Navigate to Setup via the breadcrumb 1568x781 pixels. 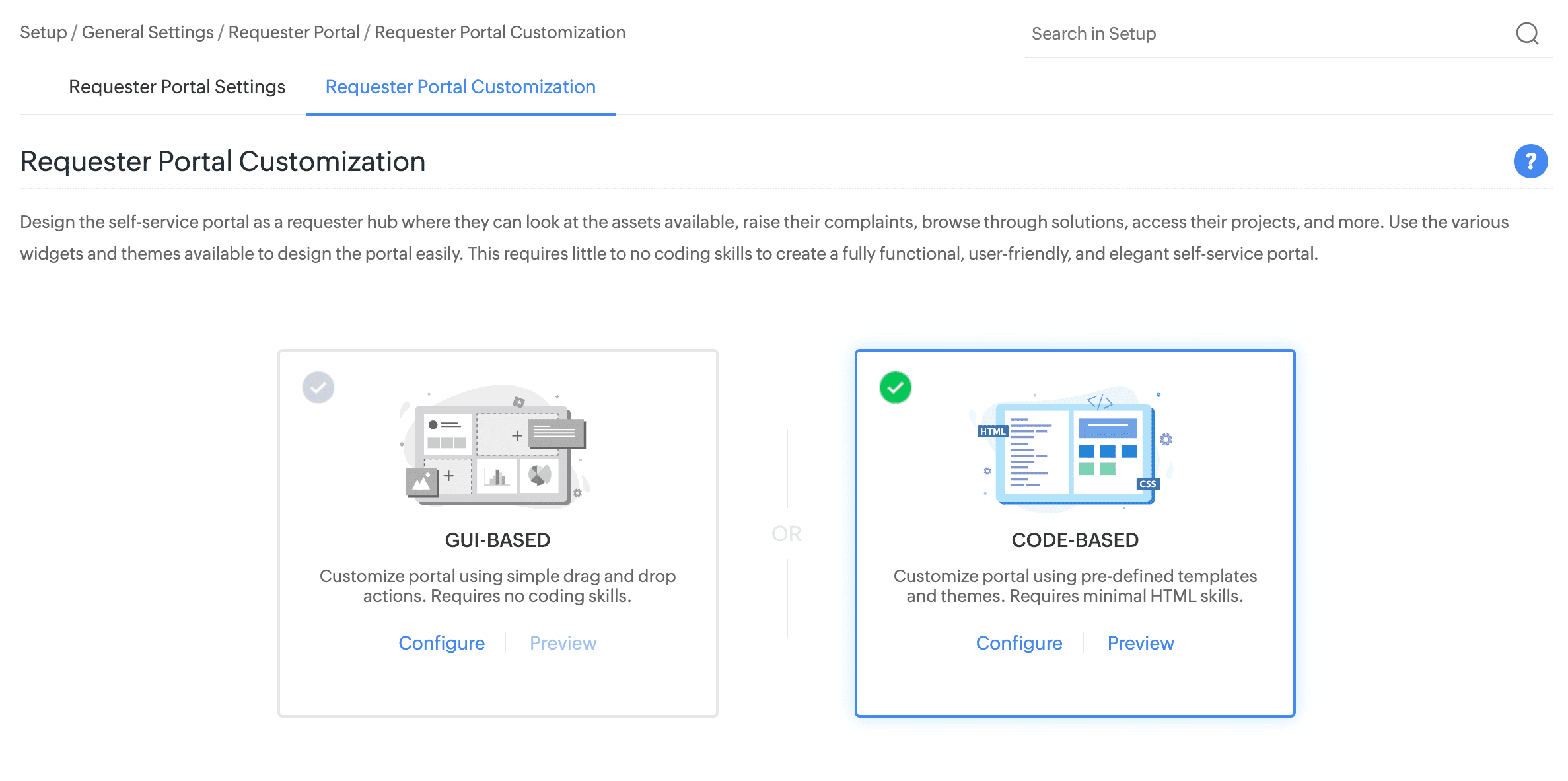coord(42,32)
